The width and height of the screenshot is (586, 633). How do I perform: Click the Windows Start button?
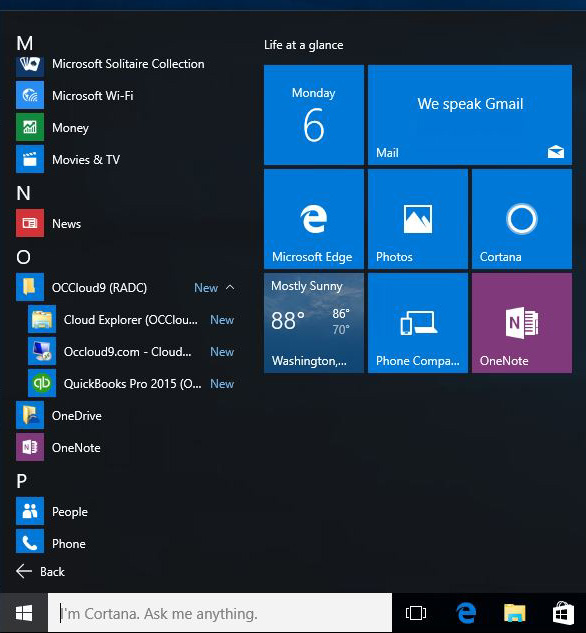(x=24, y=613)
